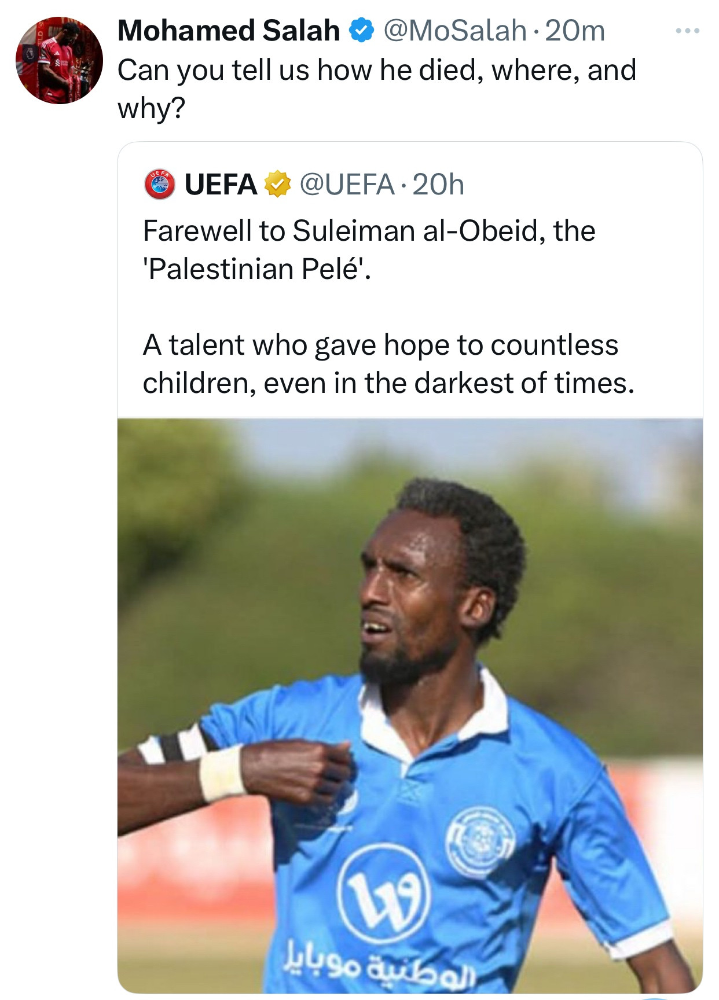
Task: Click the UEFA logo avatar
Action: tap(160, 184)
